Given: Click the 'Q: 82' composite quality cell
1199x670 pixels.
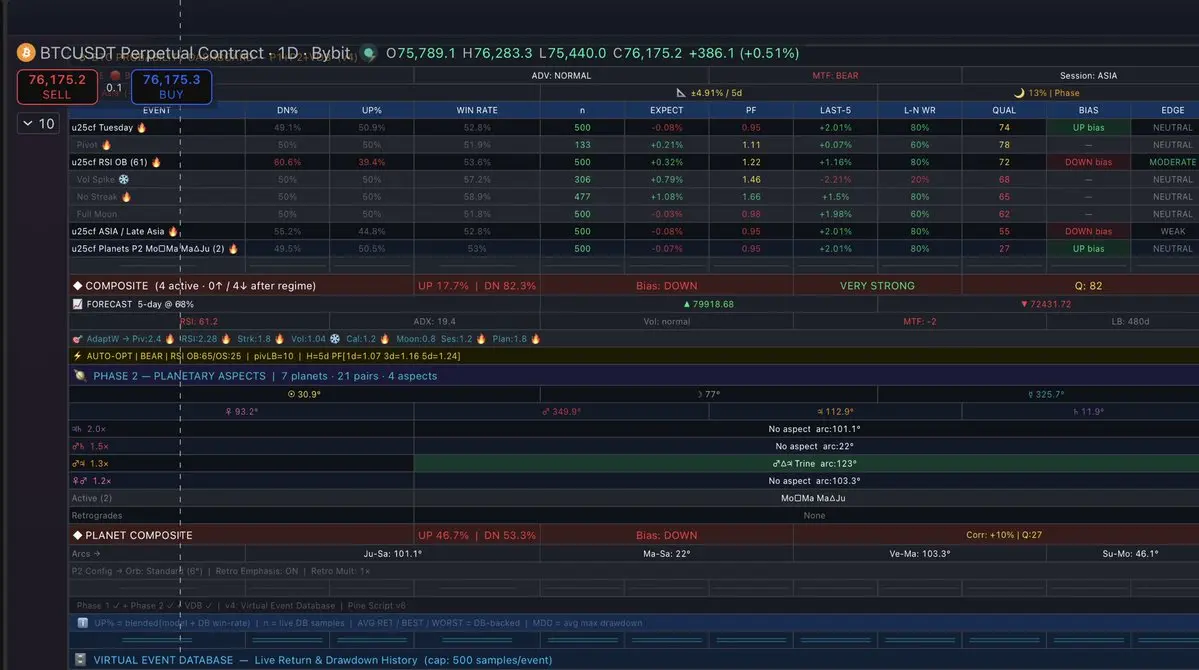Looking at the screenshot, I should 1088,285.
